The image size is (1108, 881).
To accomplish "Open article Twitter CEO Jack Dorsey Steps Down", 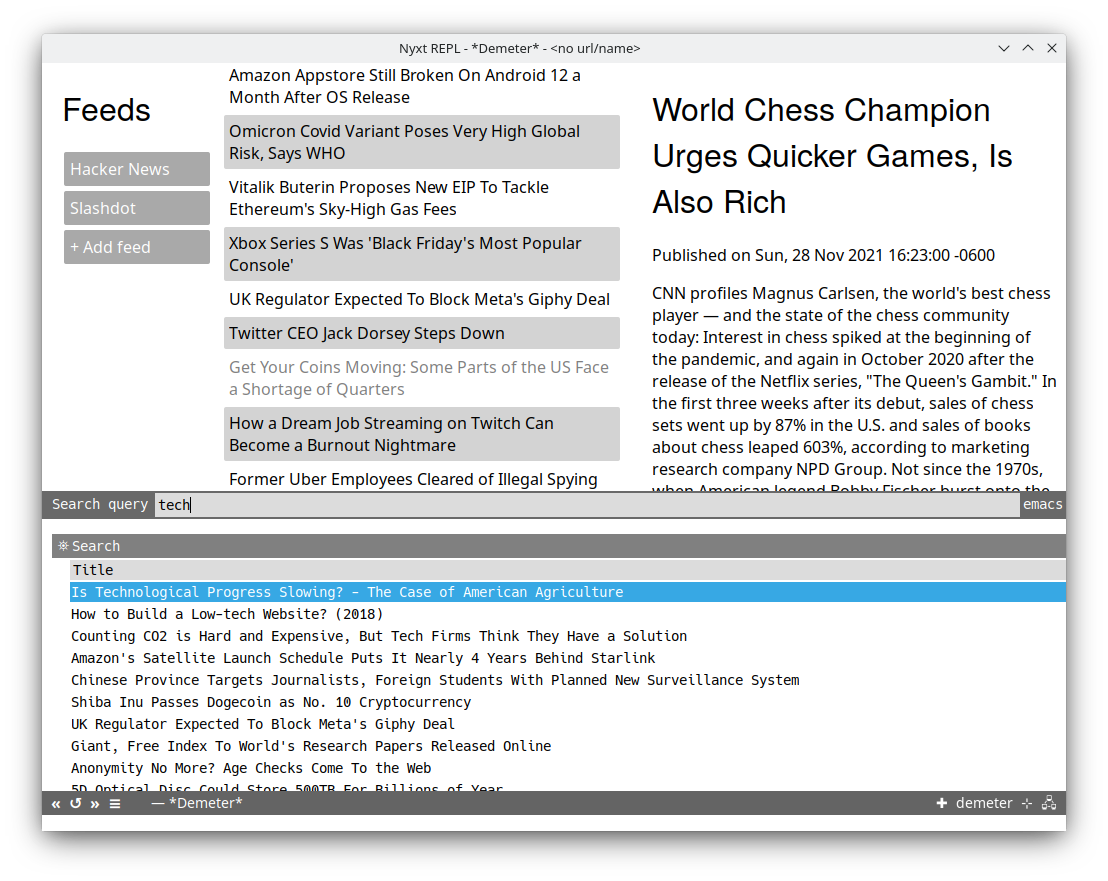I will (422, 333).
